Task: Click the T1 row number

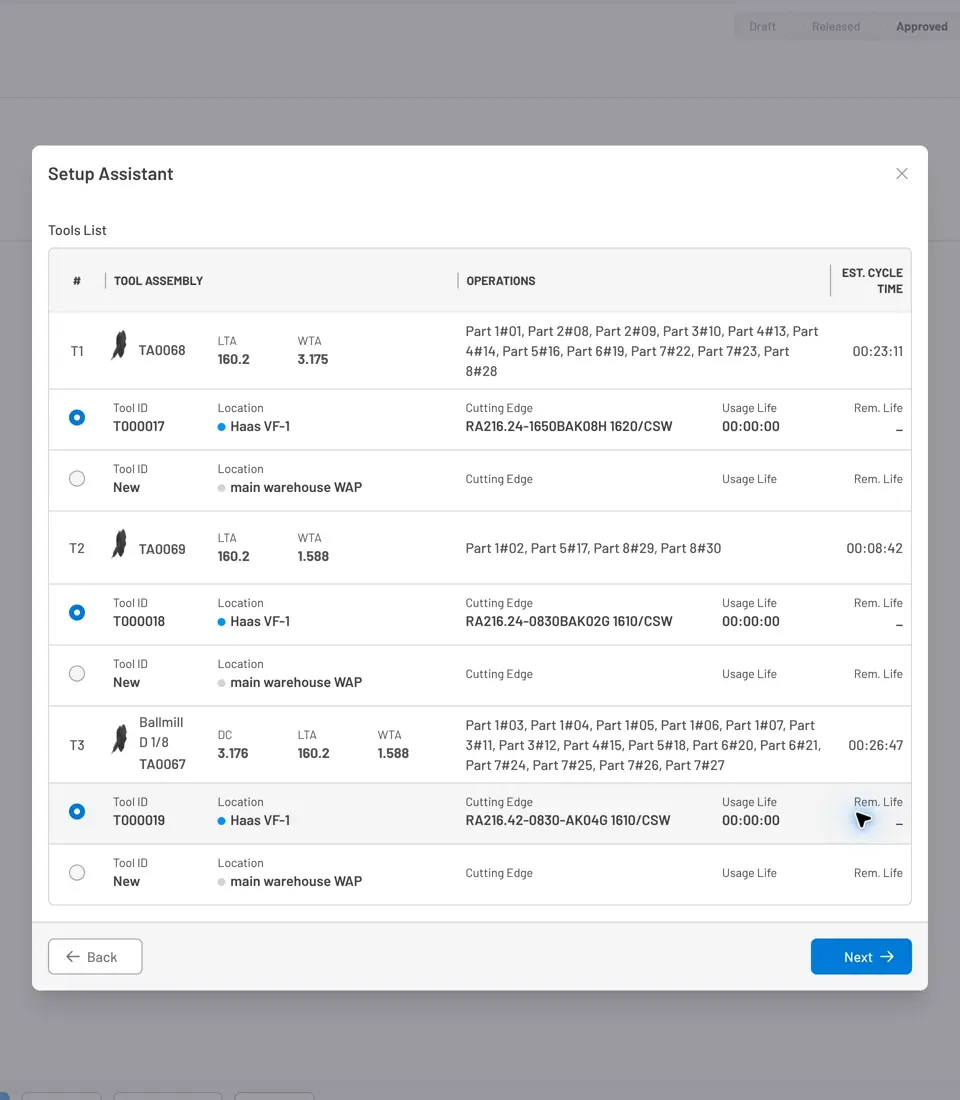Action: click(77, 351)
